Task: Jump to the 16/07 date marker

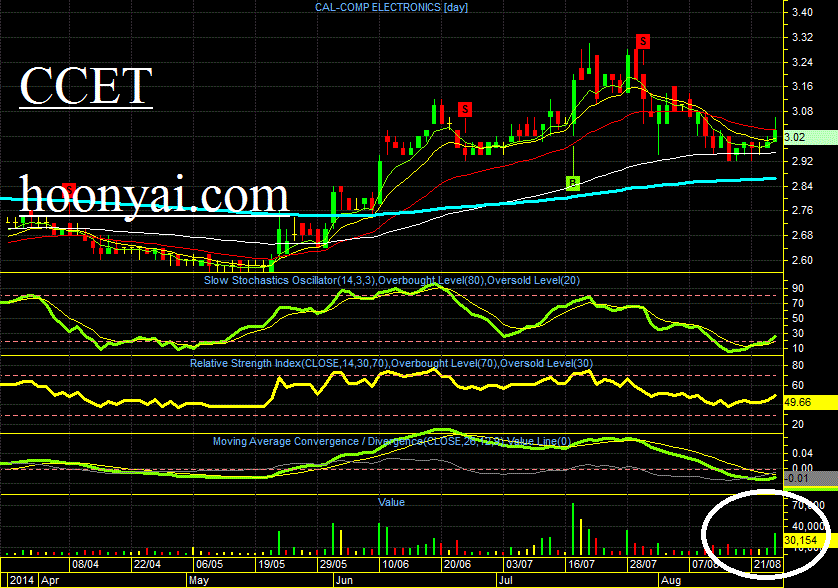Action: (581, 564)
